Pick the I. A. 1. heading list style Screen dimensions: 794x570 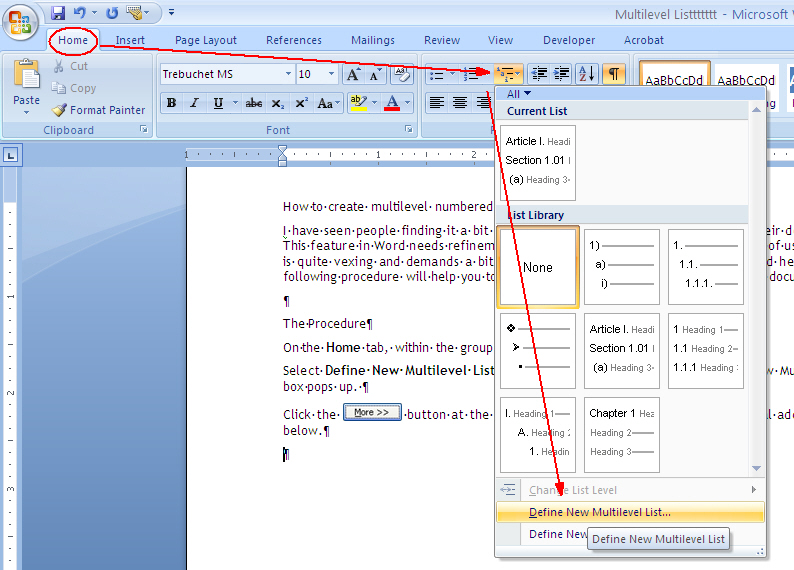tap(538, 435)
